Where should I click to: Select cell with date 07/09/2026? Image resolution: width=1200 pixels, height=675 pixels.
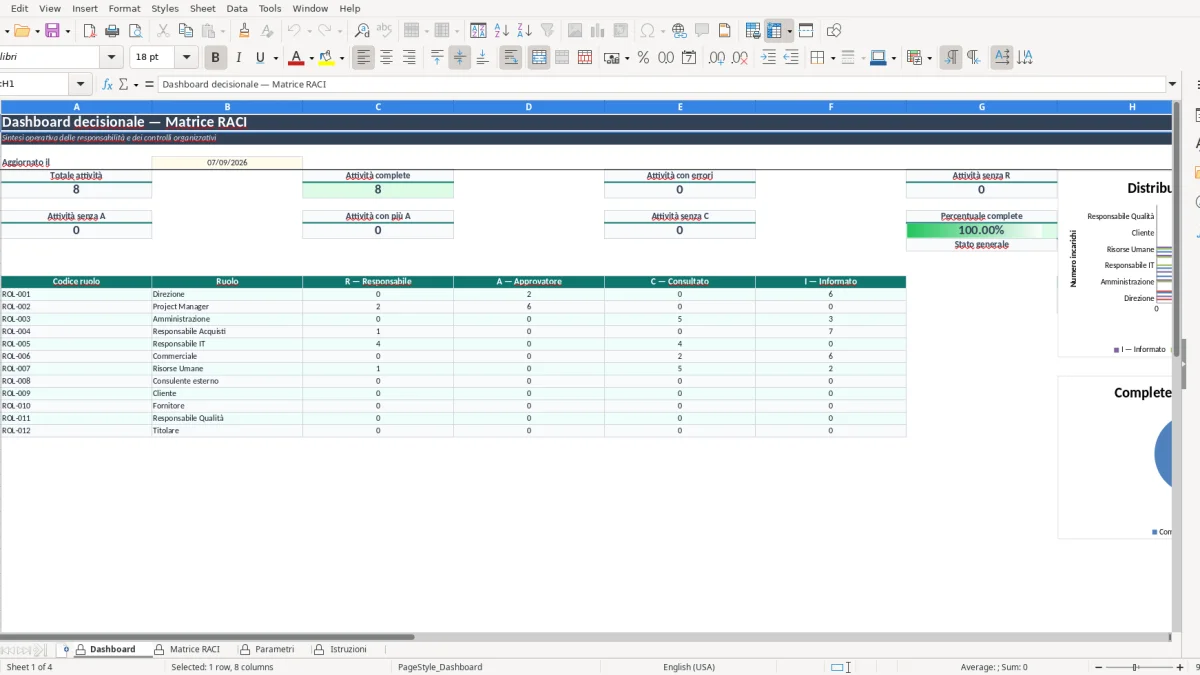tap(227, 162)
